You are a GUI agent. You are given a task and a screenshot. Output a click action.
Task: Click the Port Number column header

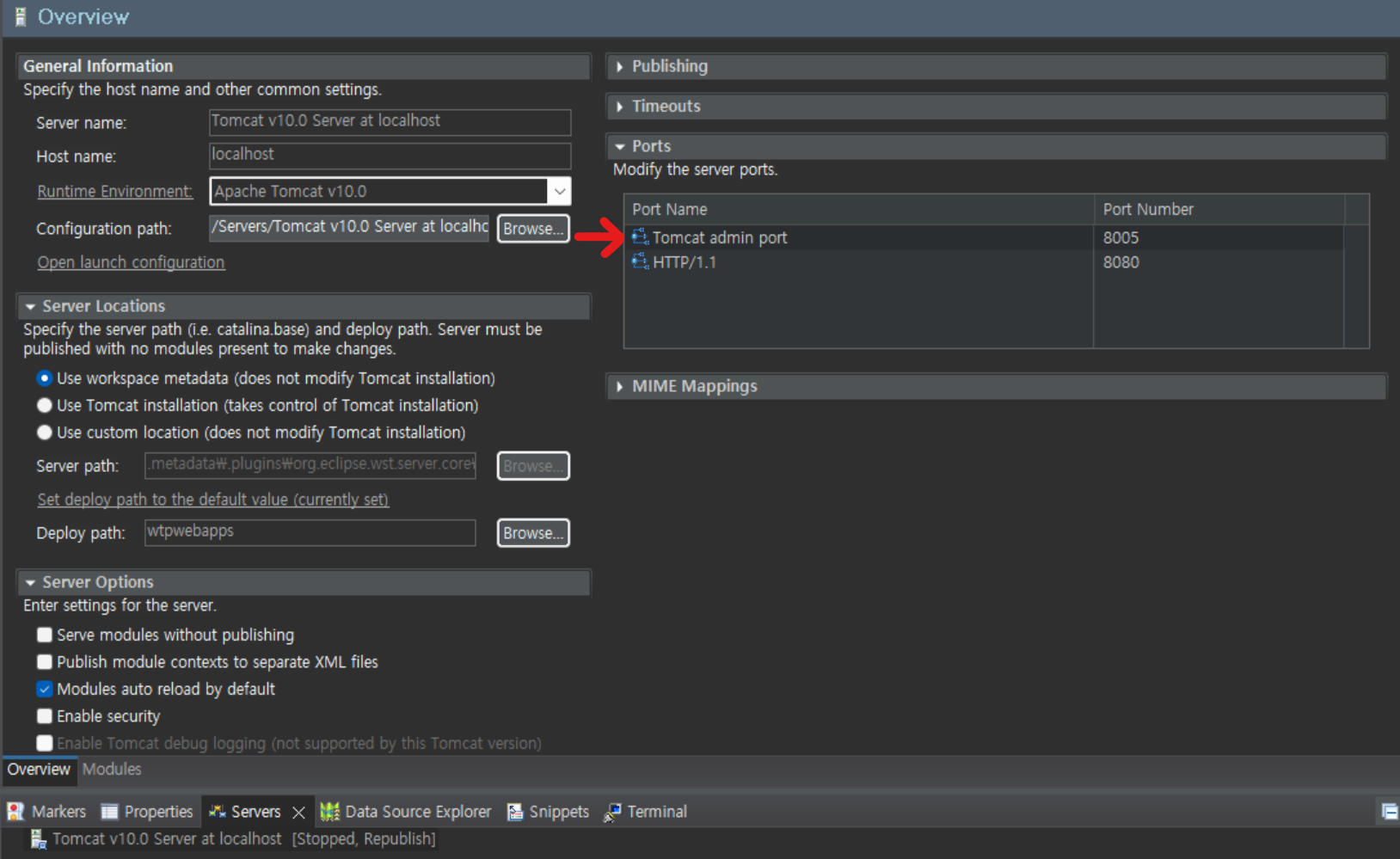coord(1219,209)
